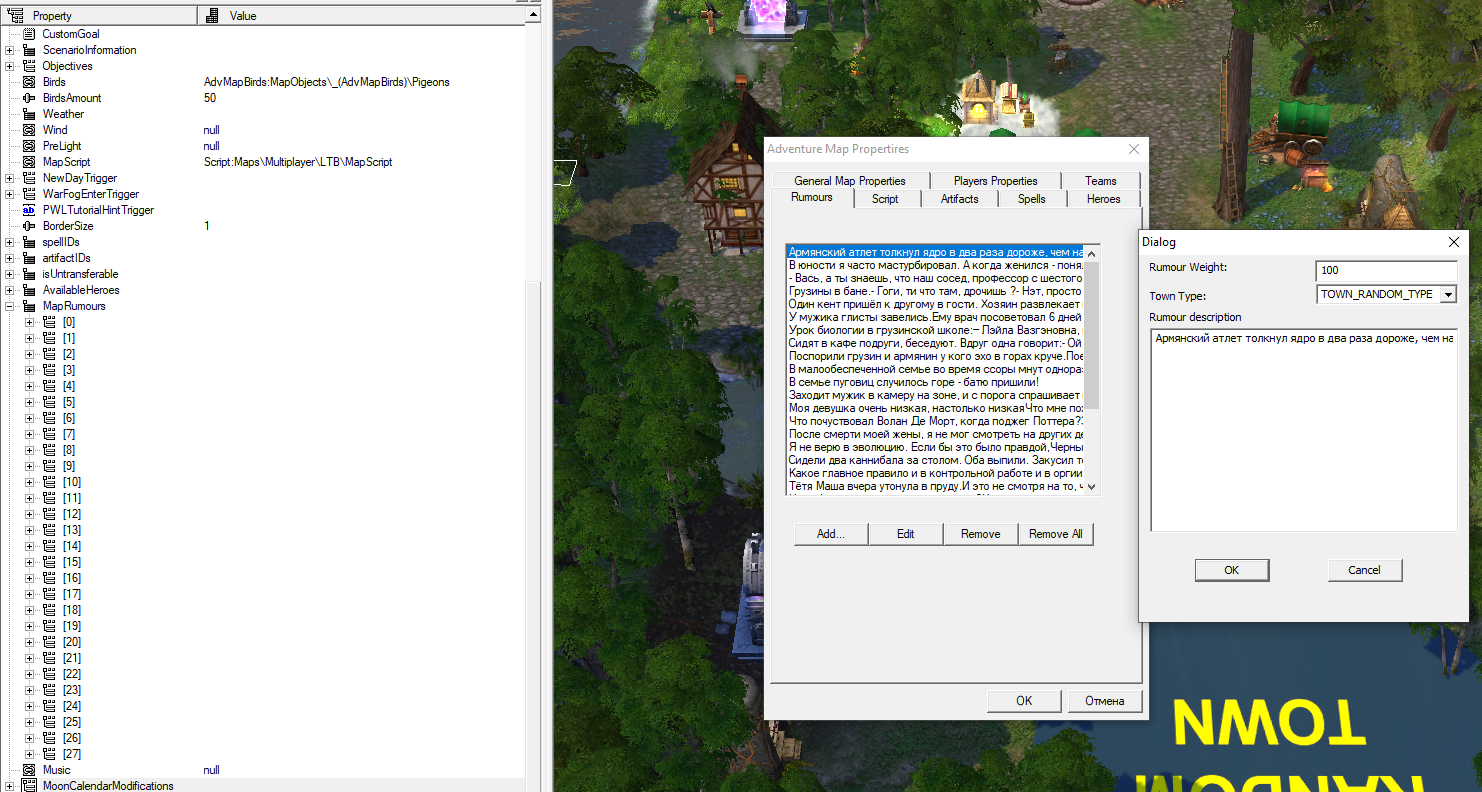The width and height of the screenshot is (1482, 792).
Task: Collapse the MapRumours node
Action: click(x=10, y=306)
